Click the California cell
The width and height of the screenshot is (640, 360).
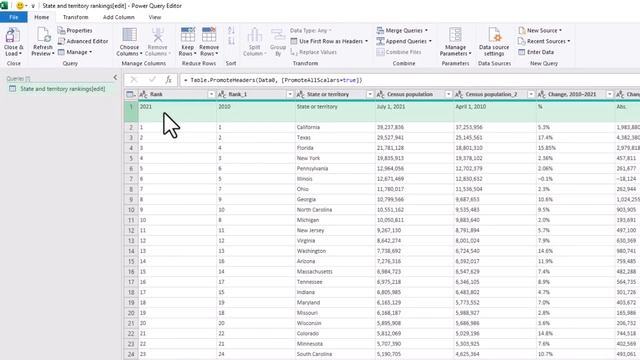click(x=335, y=127)
